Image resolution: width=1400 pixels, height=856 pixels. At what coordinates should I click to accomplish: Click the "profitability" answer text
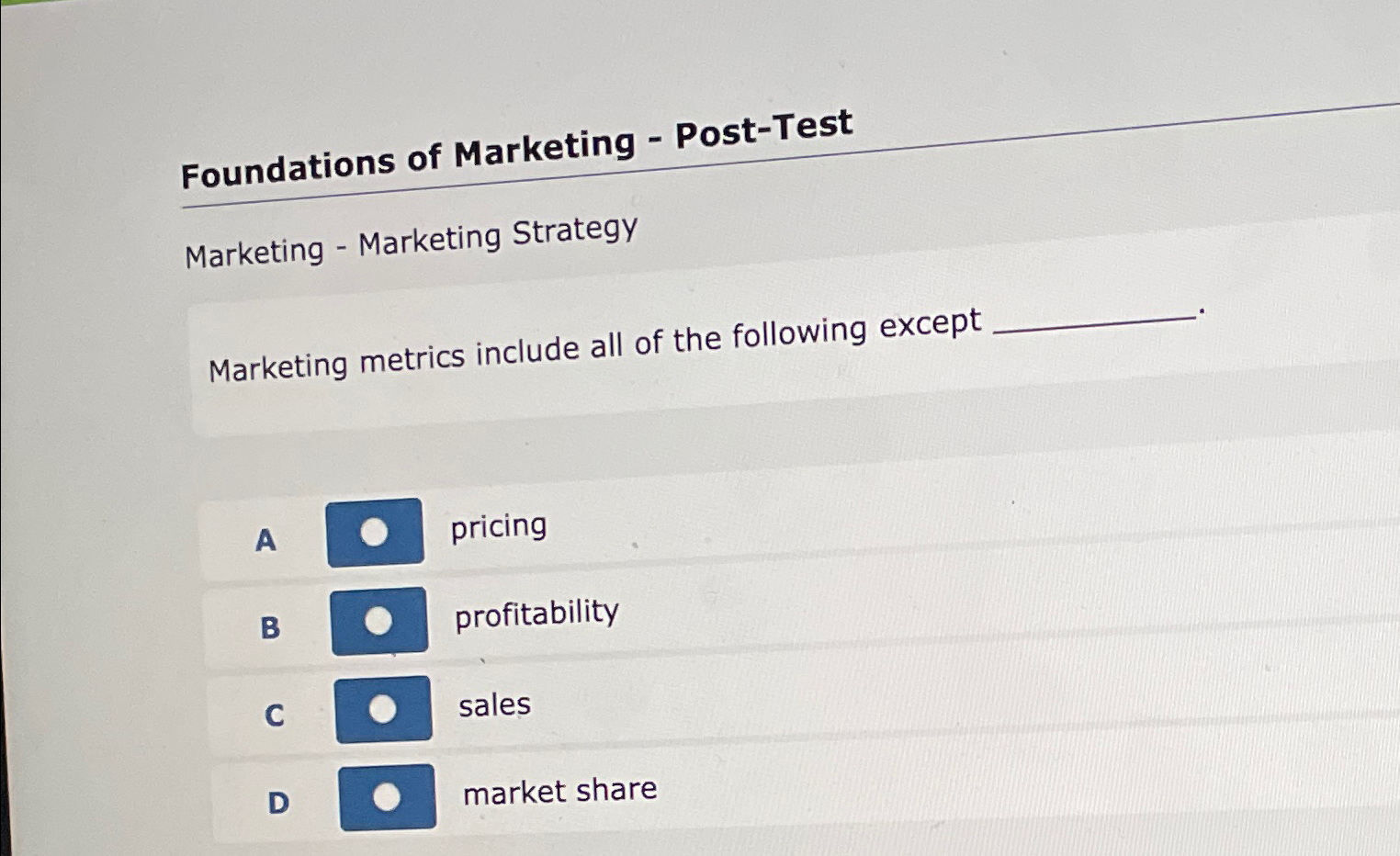[x=536, y=614]
